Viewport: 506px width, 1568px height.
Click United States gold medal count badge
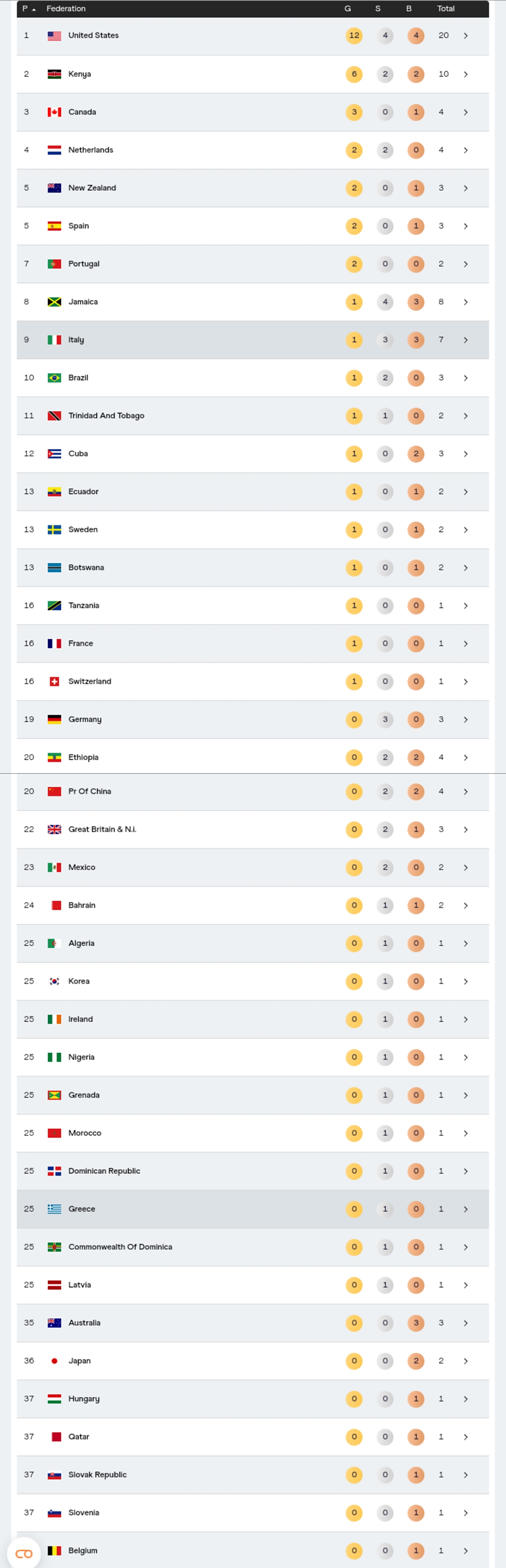[354, 36]
